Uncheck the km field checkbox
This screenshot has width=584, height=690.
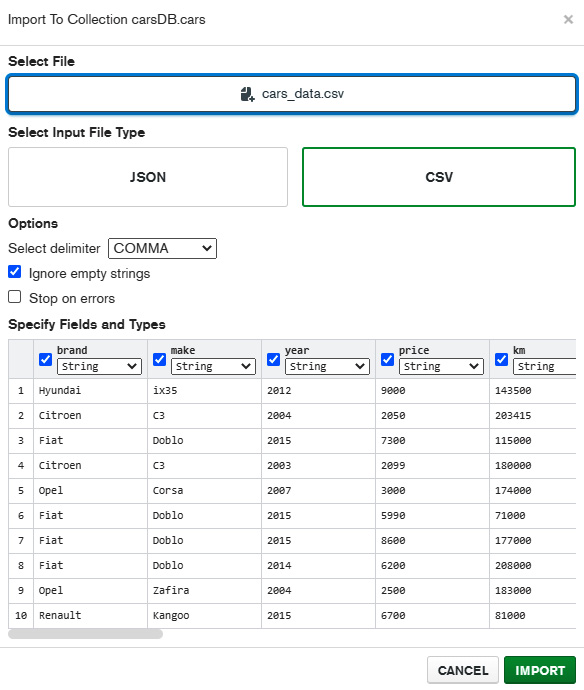point(501,359)
